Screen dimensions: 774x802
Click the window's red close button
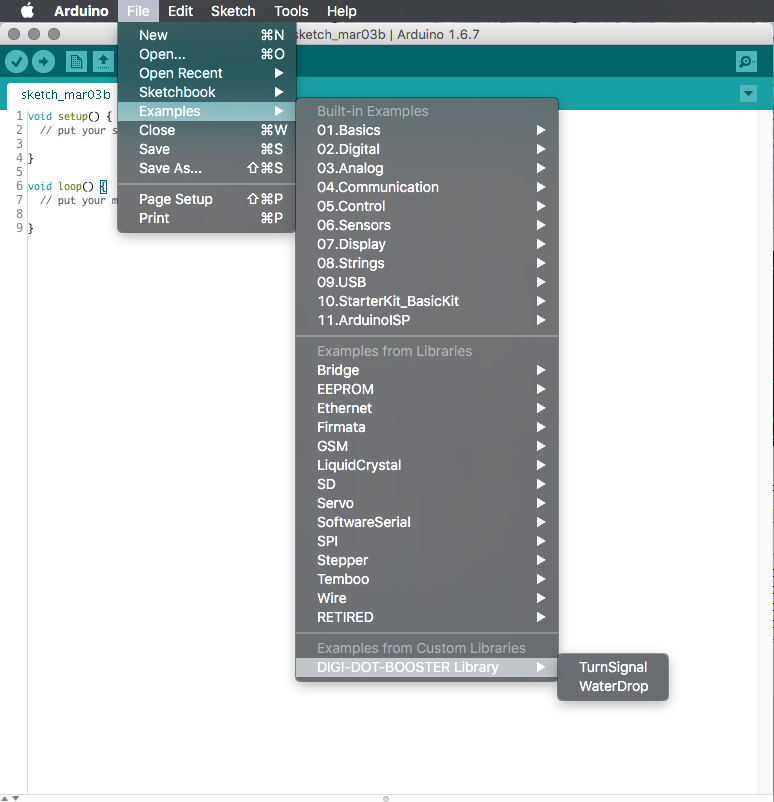[14, 34]
